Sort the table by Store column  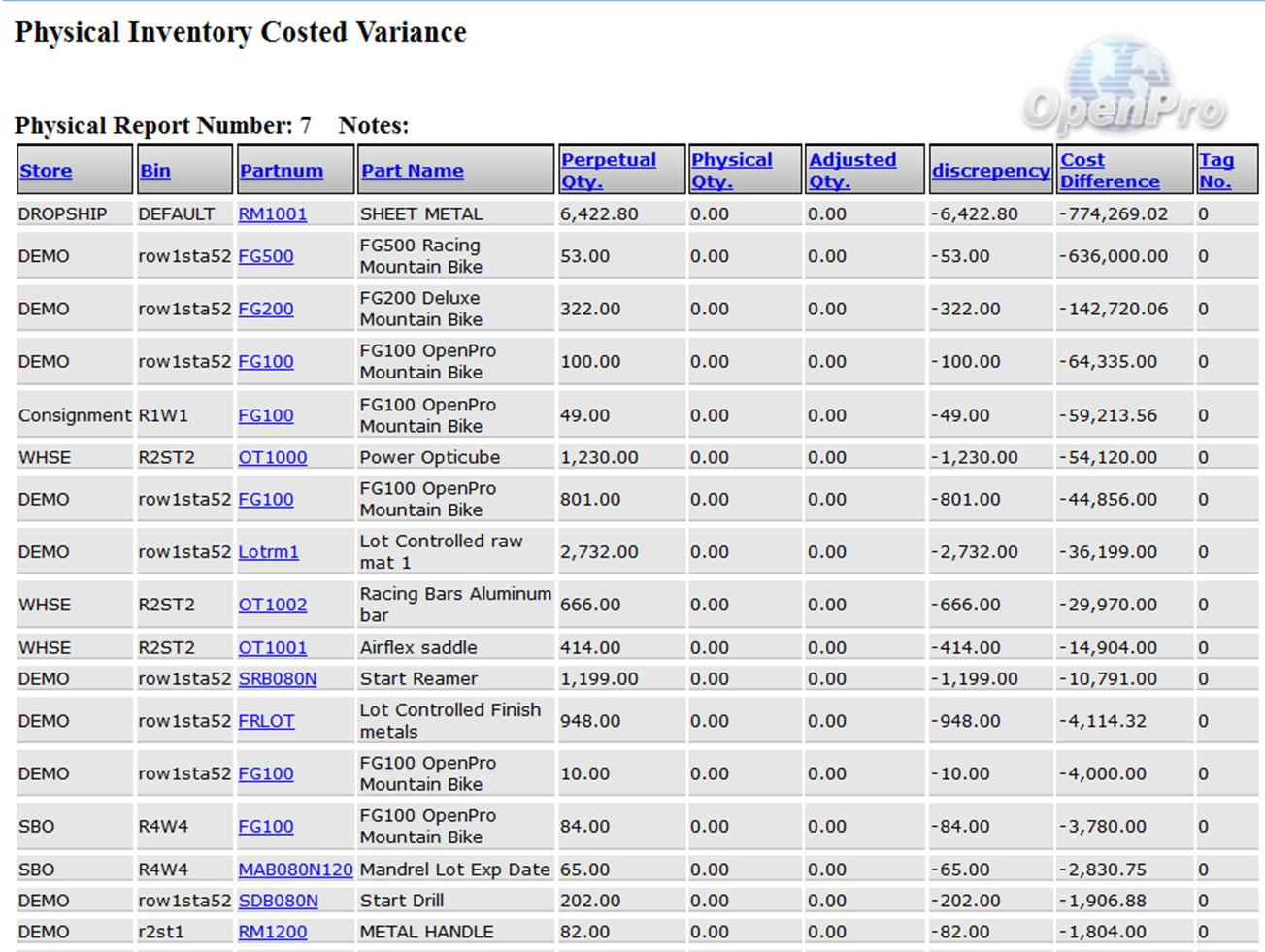click(46, 171)
